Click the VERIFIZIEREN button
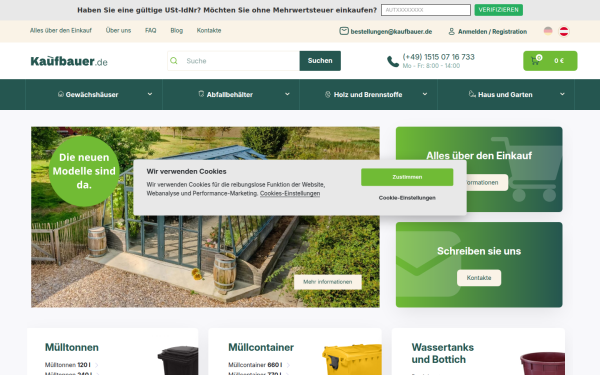Image resolution: width=600 pixels, height=375 pixels. pyautogui.click(x=499, y=10)
